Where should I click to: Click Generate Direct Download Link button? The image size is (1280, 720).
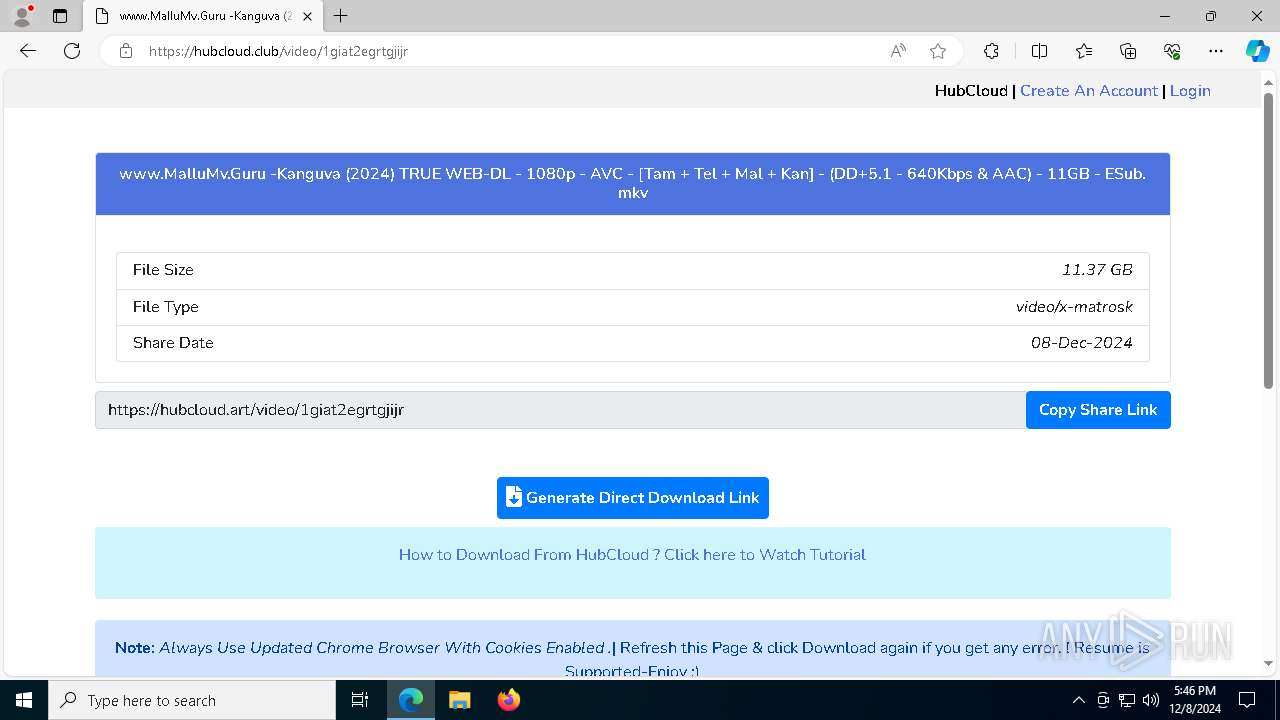[633, 498]
